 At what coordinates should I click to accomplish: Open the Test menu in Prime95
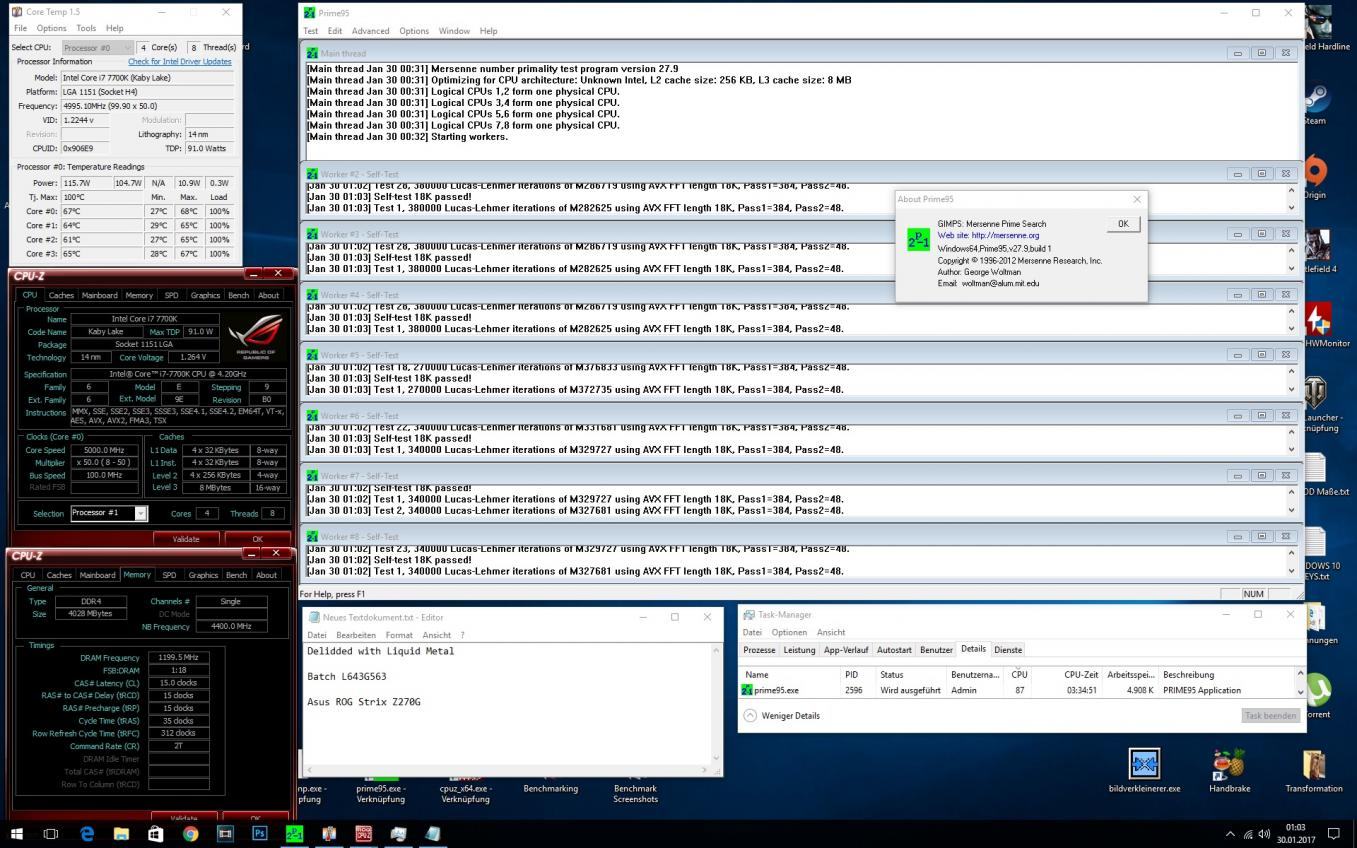(311, 31)
